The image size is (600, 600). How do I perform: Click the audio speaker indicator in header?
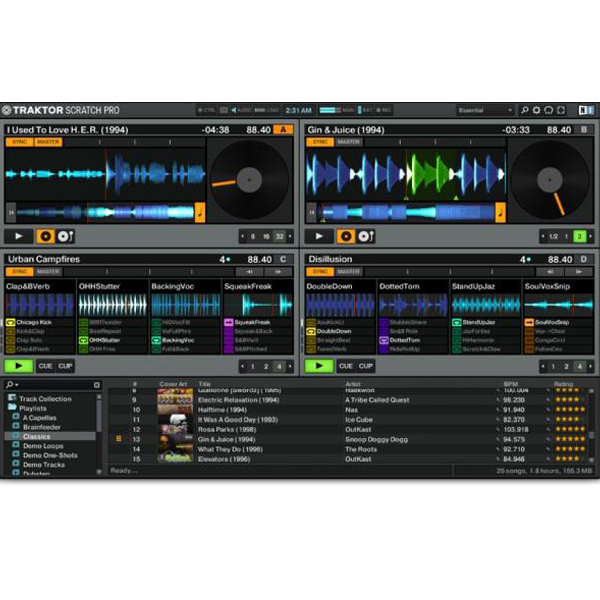coord(234,110)
